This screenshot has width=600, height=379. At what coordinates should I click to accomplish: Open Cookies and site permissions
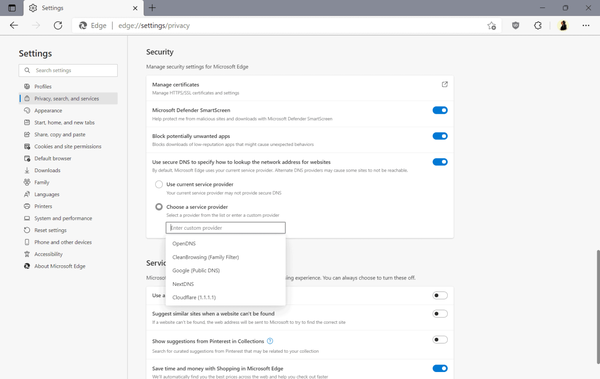pyautogui.click(x=68, y=146)
